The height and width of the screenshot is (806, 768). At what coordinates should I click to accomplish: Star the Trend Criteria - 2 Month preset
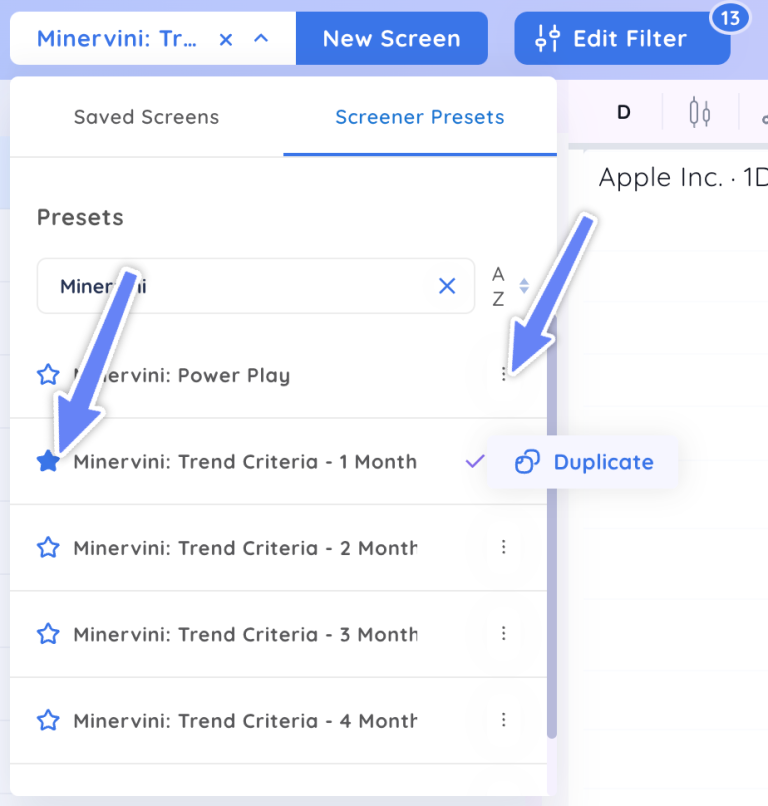(x=48, y=547)
